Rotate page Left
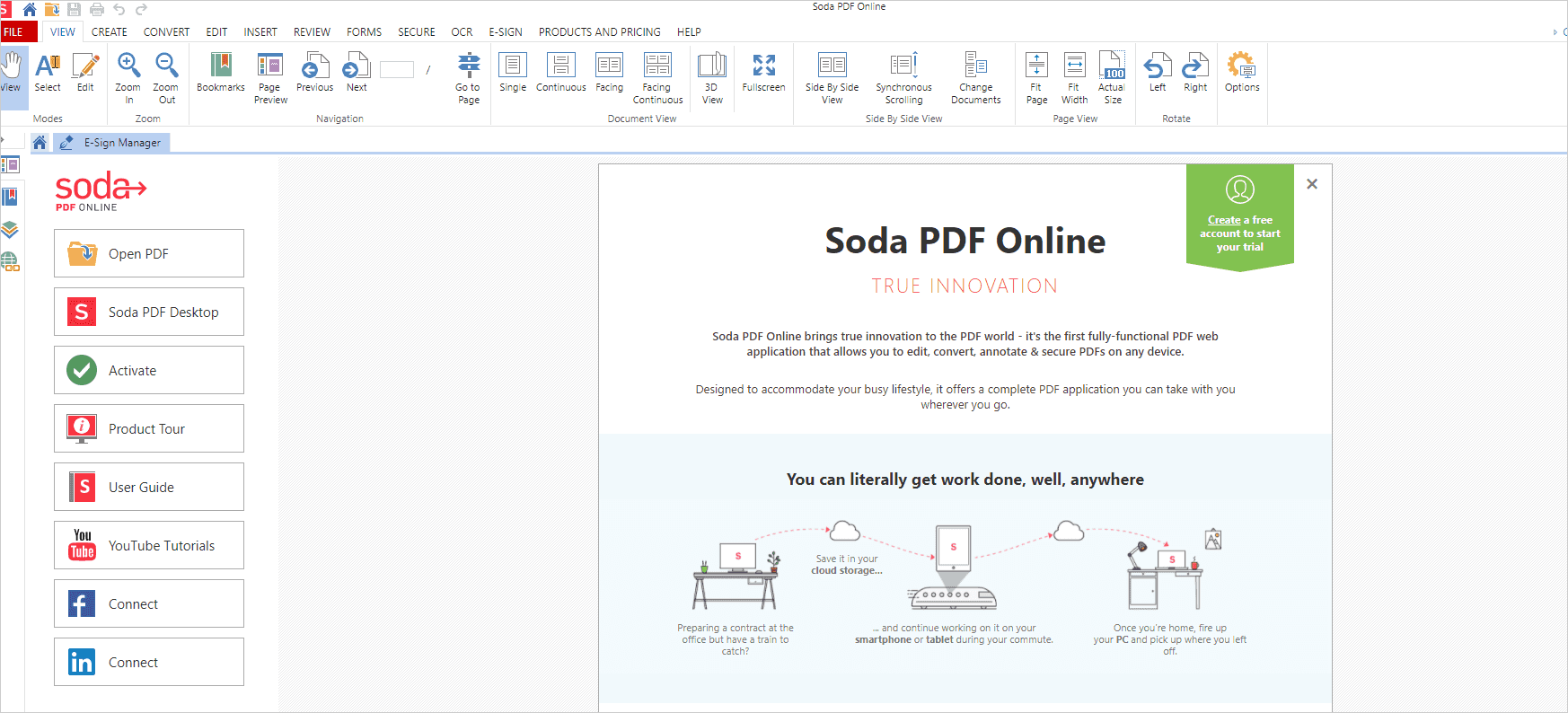 (1158, 72)
